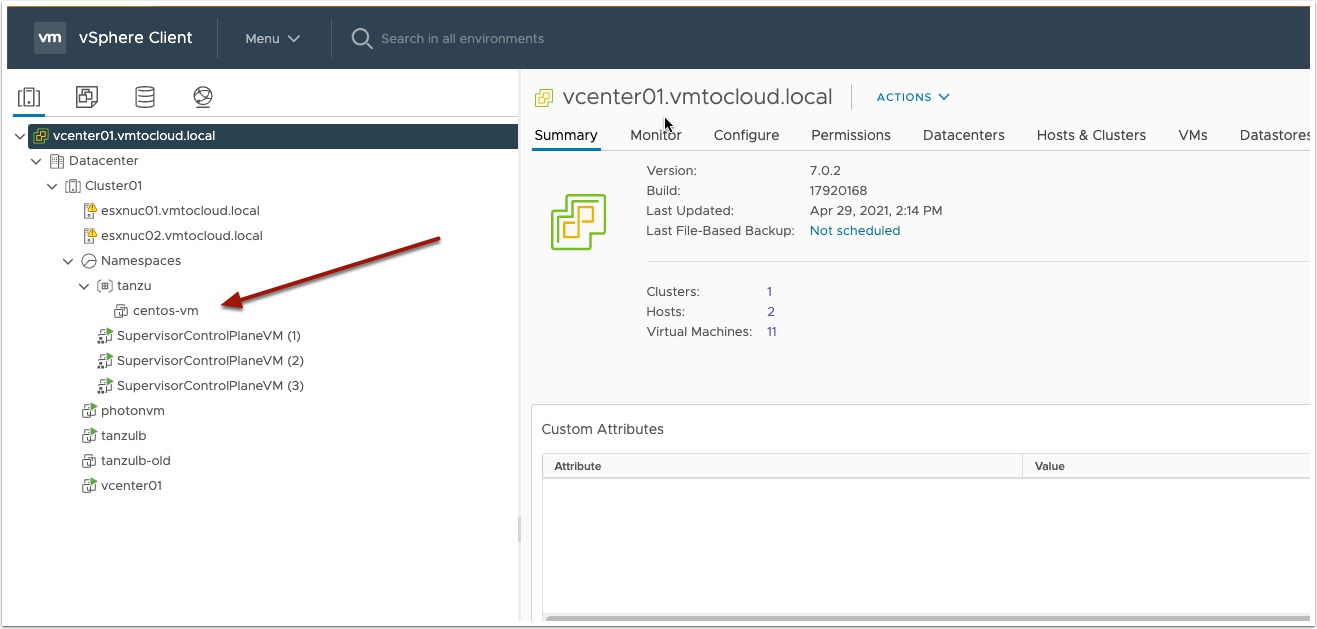Click the VMware vm logo
Image resolution: width=1317 pixels, height=629 pixels.
(x=50, y=38)
